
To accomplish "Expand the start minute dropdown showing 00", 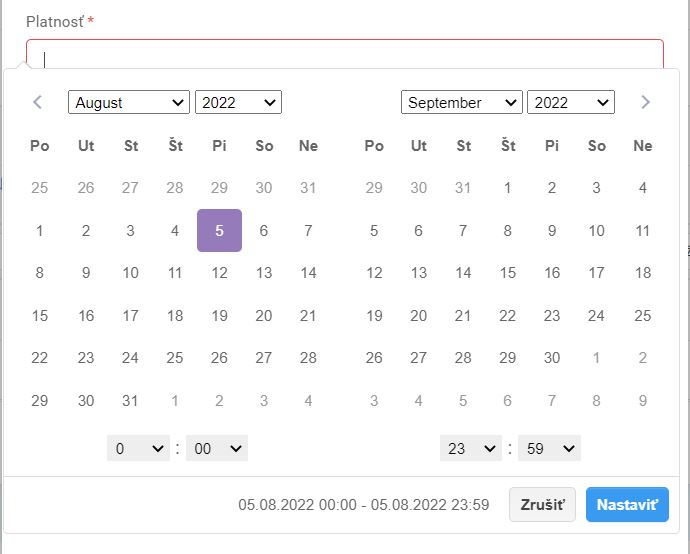I will click(x=217, y=449).
